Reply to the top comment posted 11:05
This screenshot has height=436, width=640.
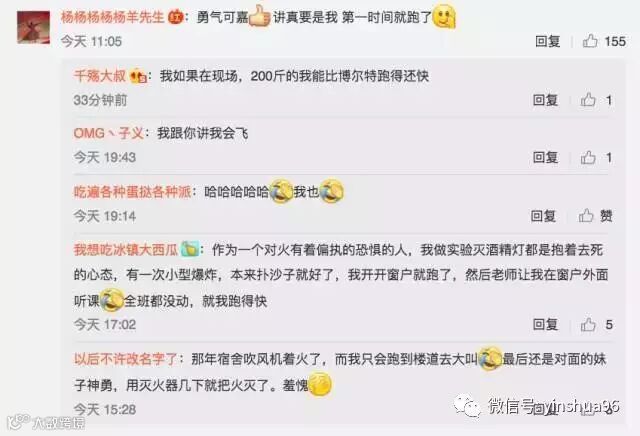(x=547, y=41)
